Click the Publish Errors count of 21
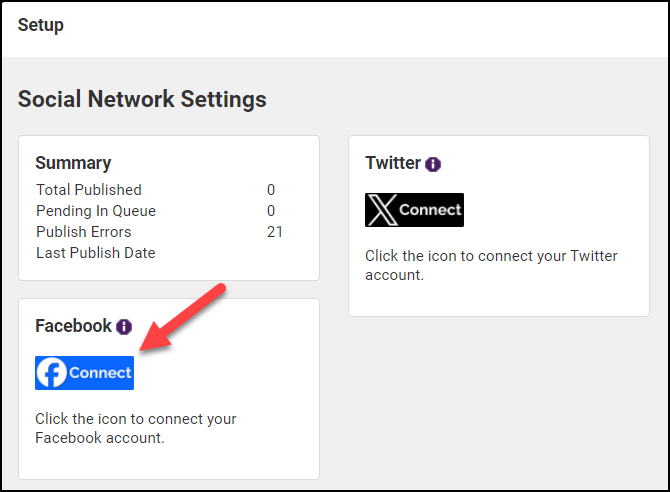The width and height of the screenshot is (670, 492). 274,232
